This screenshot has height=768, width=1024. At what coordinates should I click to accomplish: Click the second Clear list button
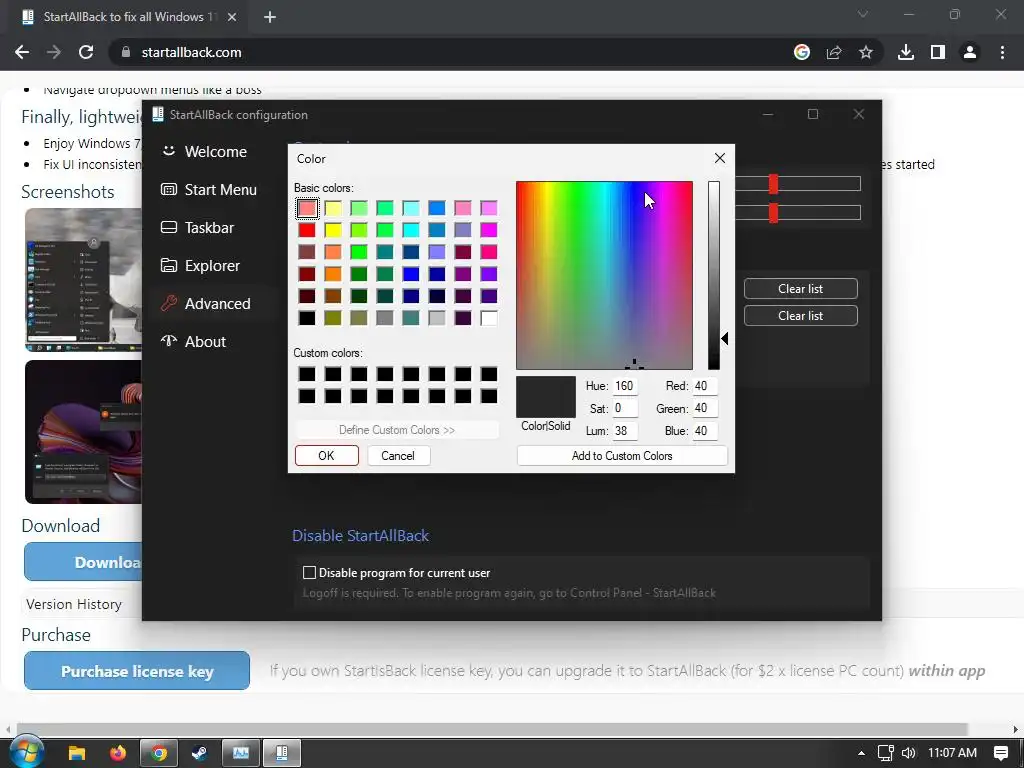click(801, 315)
